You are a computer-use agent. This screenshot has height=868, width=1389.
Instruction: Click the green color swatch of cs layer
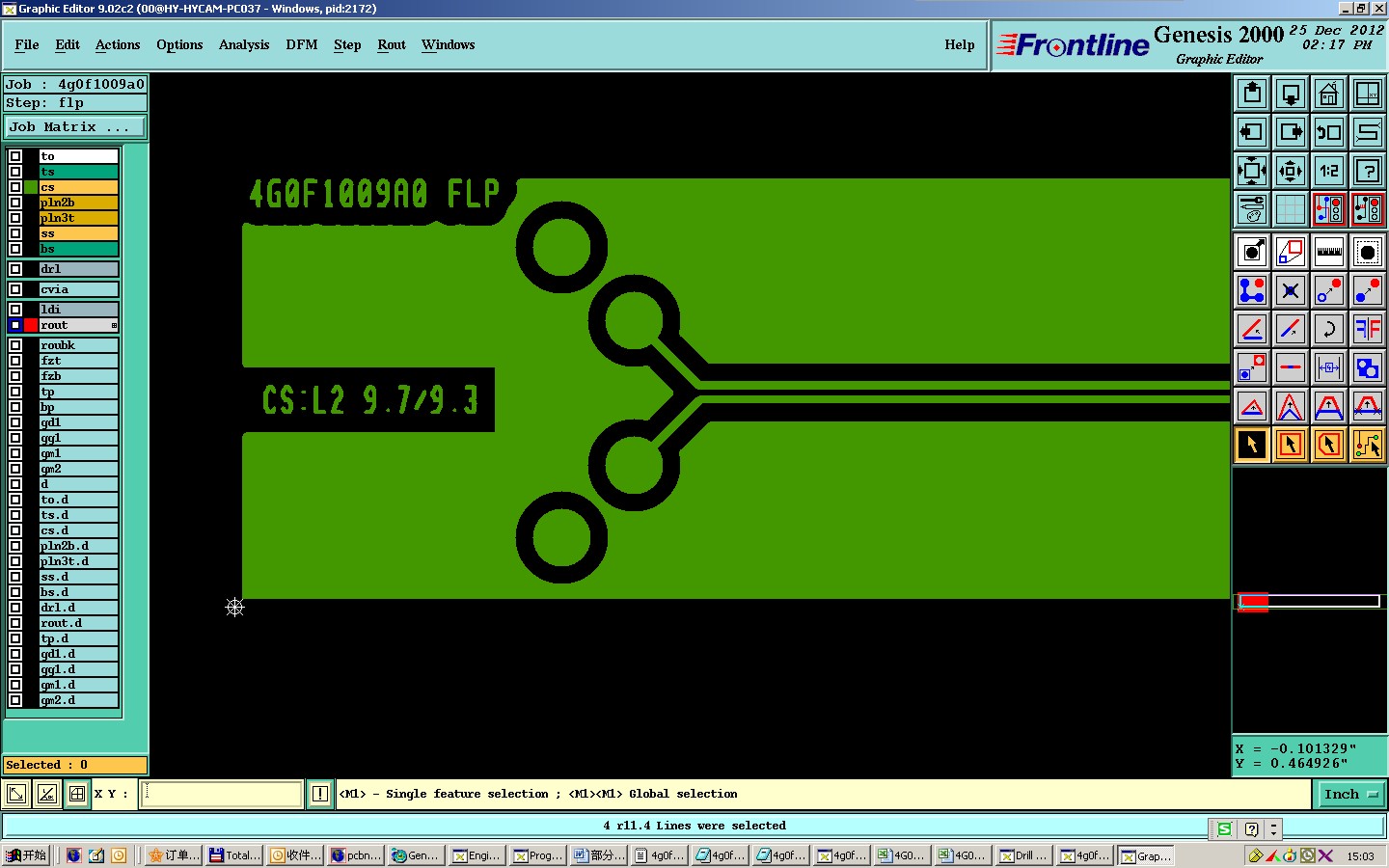pyautogui.click(x=31, y=187)
